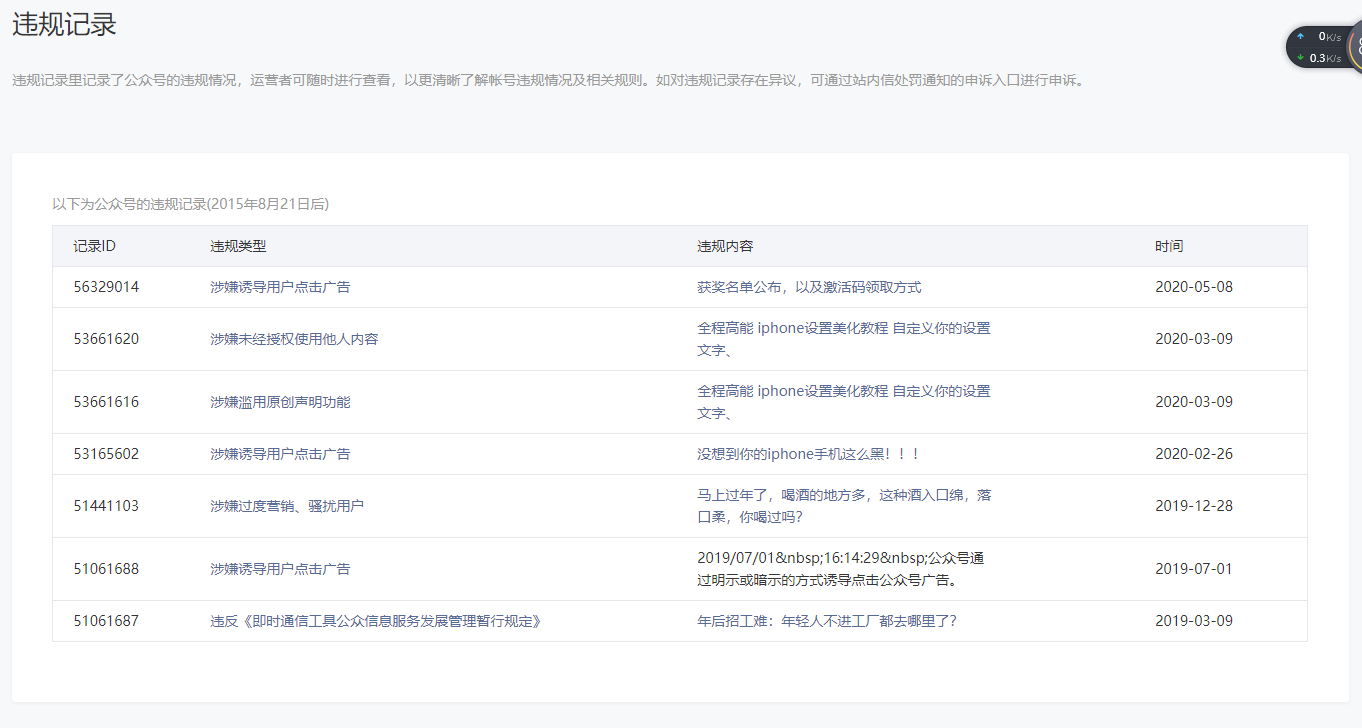
Task: Click 涉嫌滥用原创声明功能 violation type
Action: point(280,402)
